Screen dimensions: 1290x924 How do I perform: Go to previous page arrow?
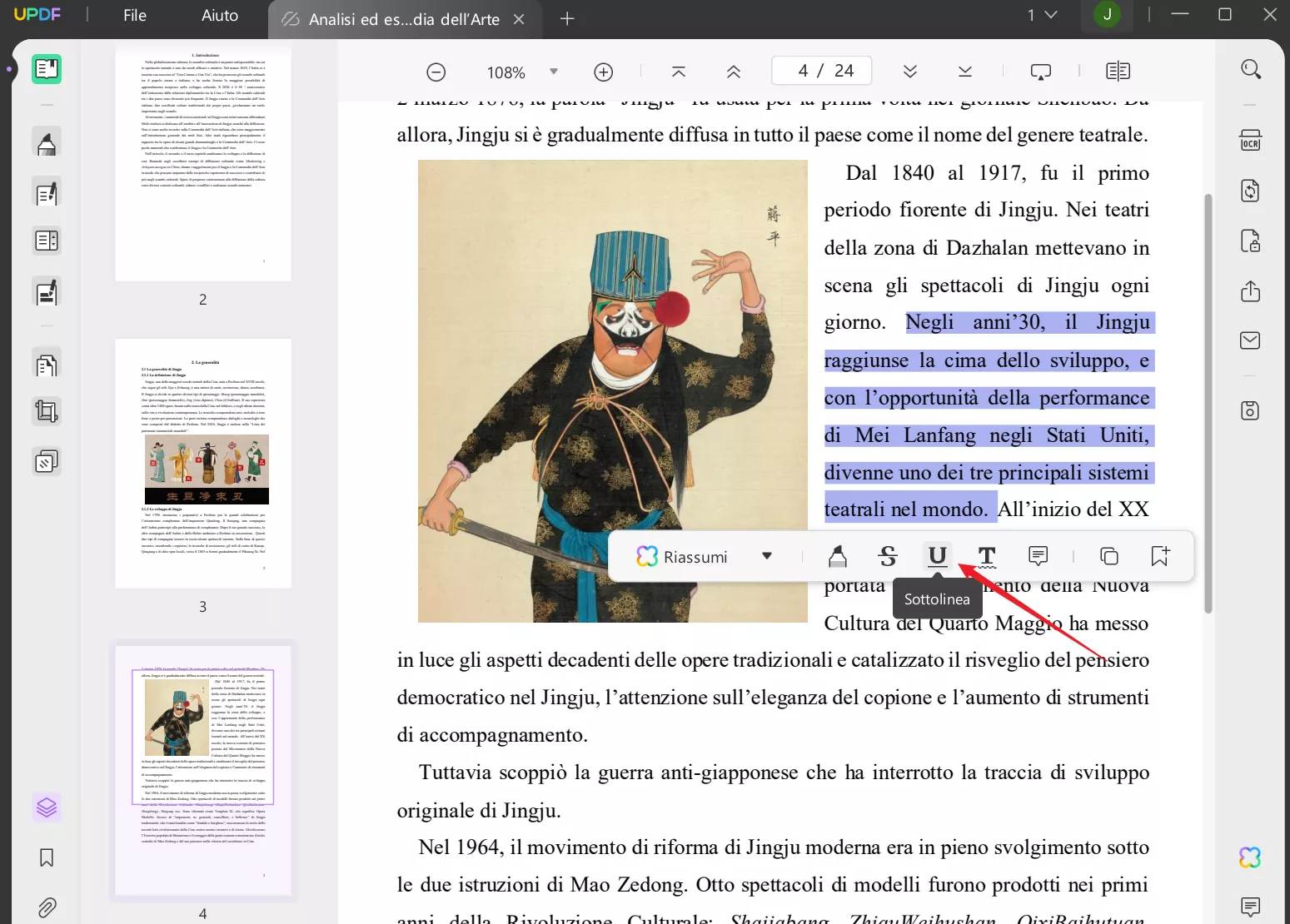coord(734,72)
